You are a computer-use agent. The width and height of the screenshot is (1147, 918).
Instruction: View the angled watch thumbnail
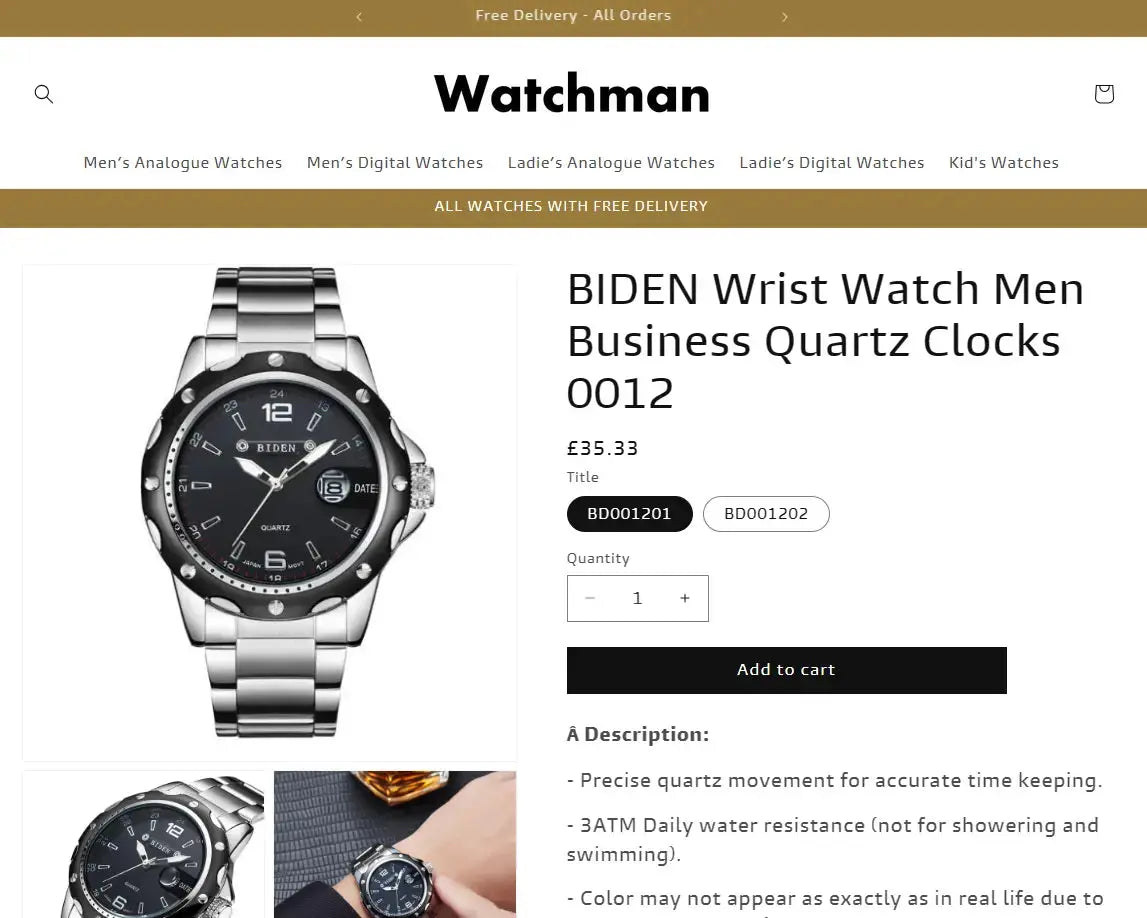point(144,844)
